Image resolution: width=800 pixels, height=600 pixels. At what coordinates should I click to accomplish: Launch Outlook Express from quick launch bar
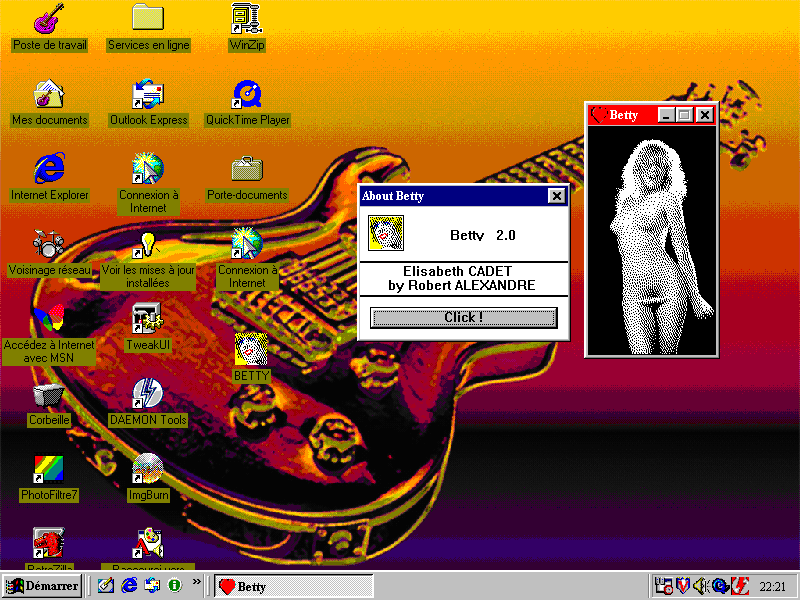tap(152, 585)
